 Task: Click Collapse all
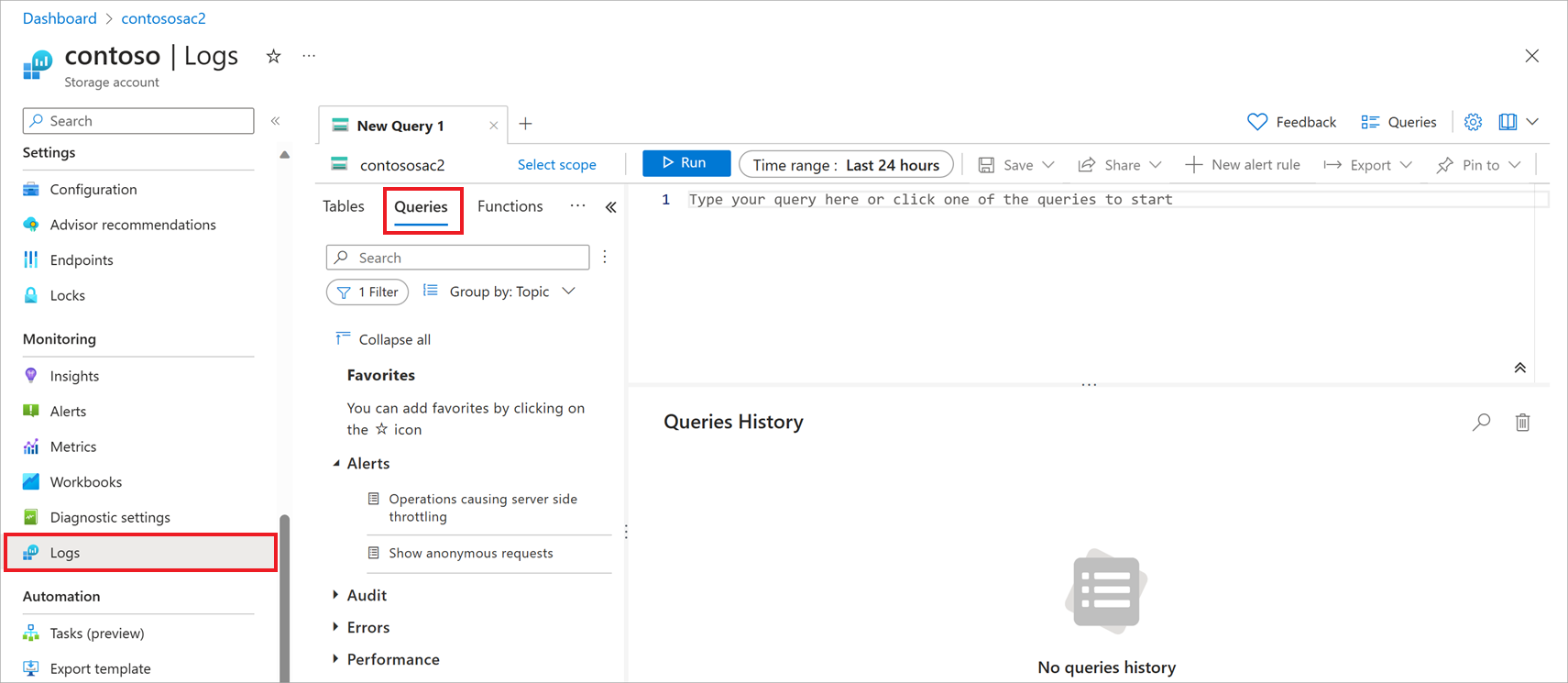(383, 339)
